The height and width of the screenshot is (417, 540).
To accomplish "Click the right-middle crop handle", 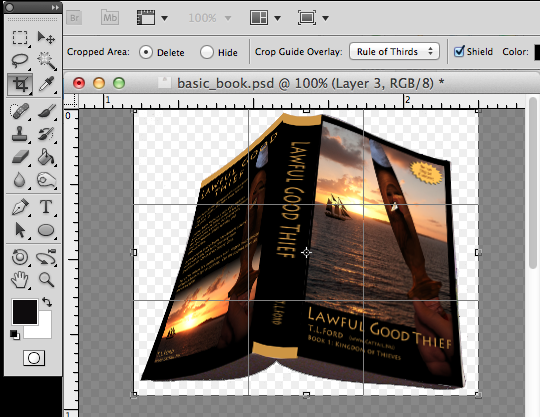I will (x=478, y=253).
